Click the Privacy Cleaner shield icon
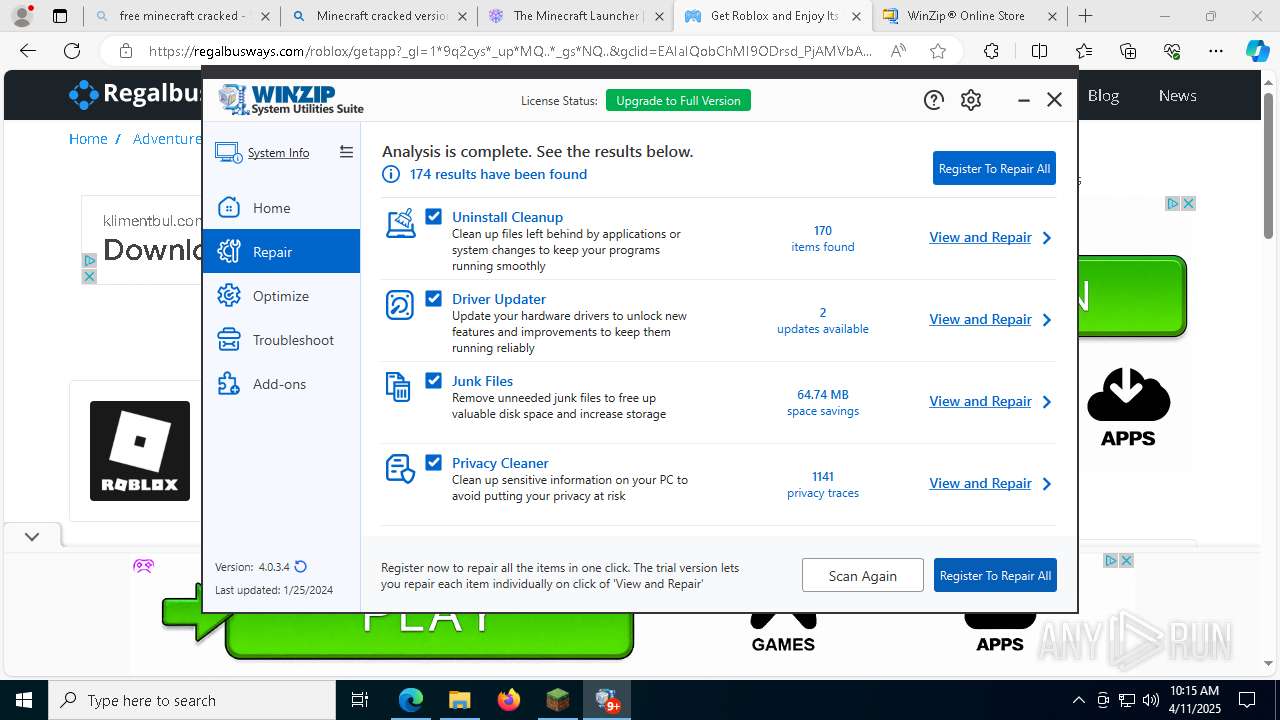 [400, 469]
